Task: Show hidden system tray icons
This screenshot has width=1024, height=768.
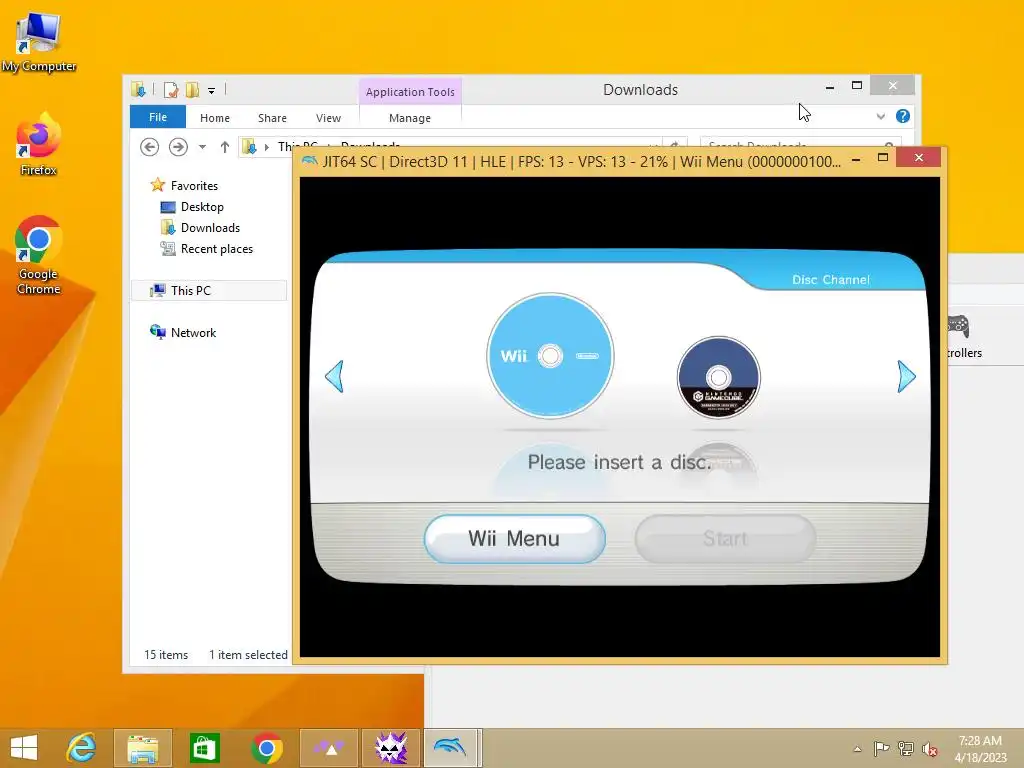Action: click(x=857, y=749)
